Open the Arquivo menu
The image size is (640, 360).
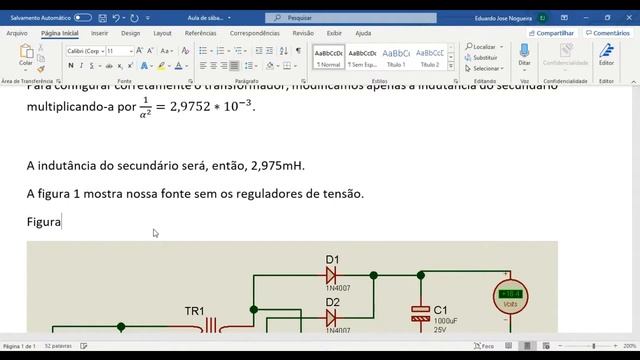(17, 33)
